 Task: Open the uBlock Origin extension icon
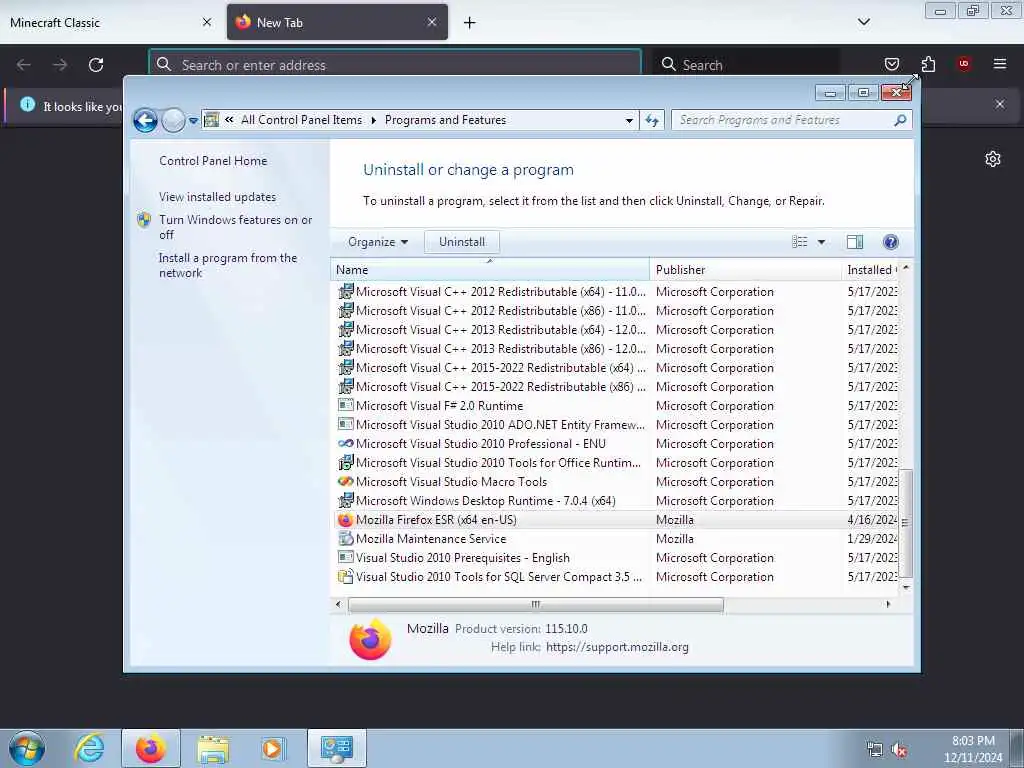[963, 64]
